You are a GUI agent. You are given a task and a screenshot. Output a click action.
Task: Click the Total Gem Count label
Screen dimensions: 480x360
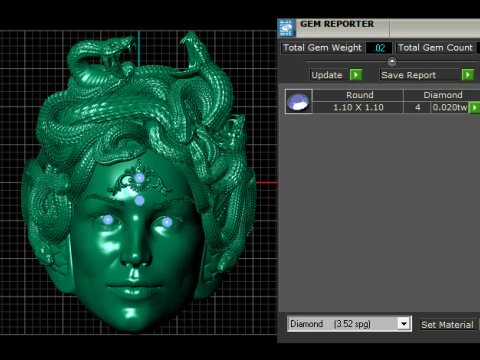point(436,48)
